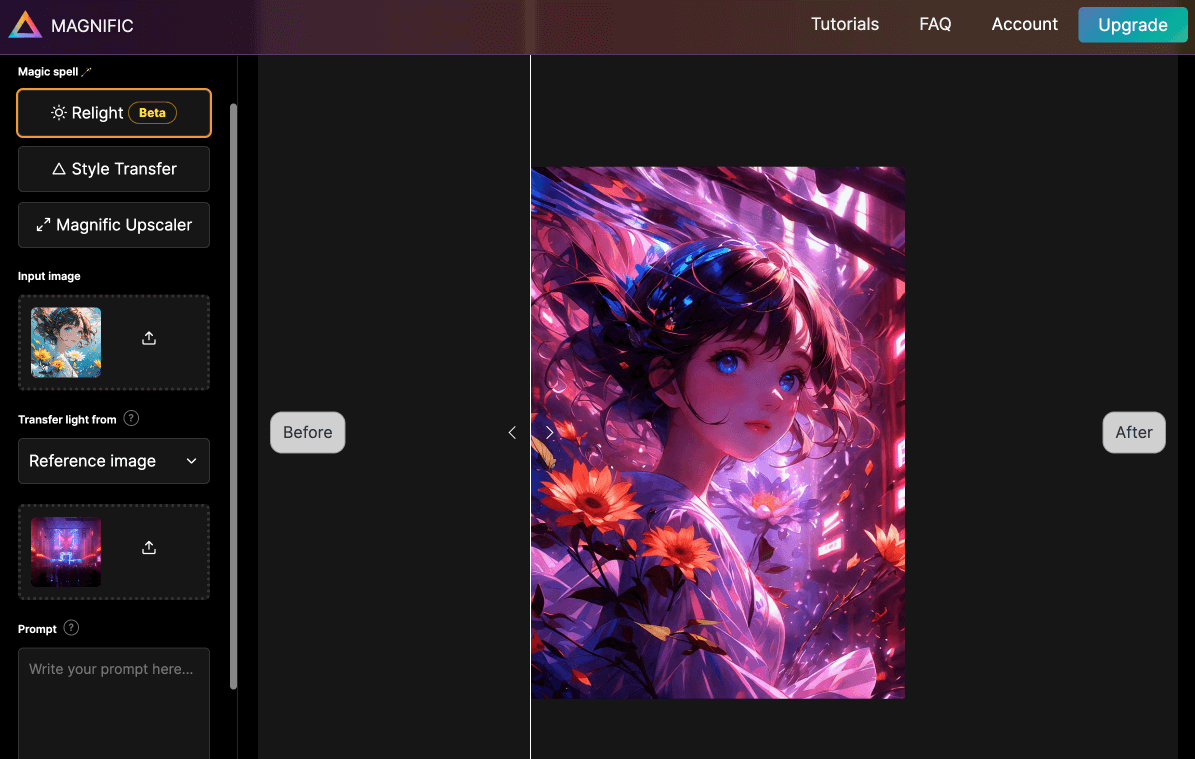Click the right arrow on comparison slider
Screen dimensions: 1195x759
[x=549, y=433]
